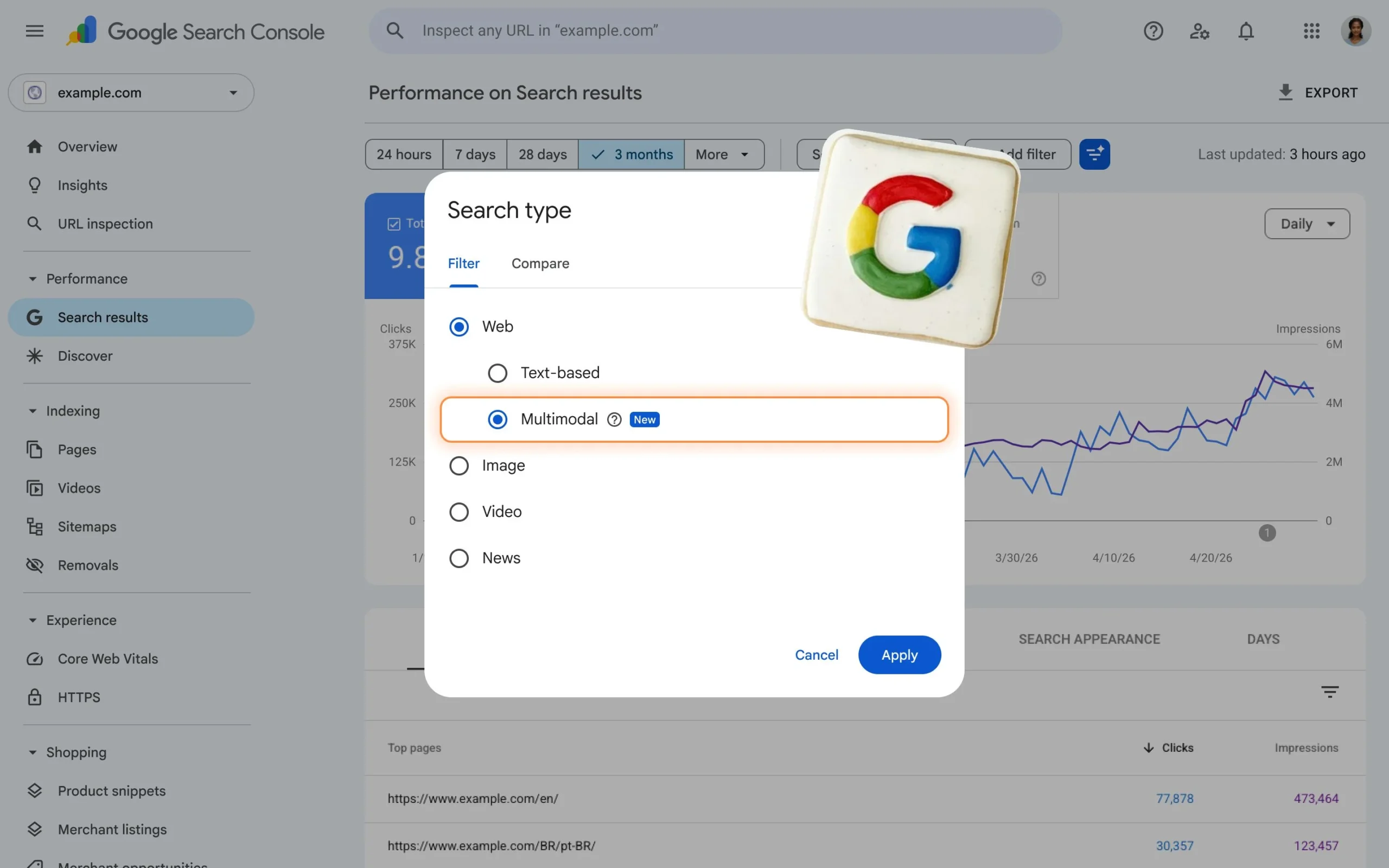Click Cancel in the dialog
The height and width of the screenshot is (868, 1389).
tap(815, 654)
